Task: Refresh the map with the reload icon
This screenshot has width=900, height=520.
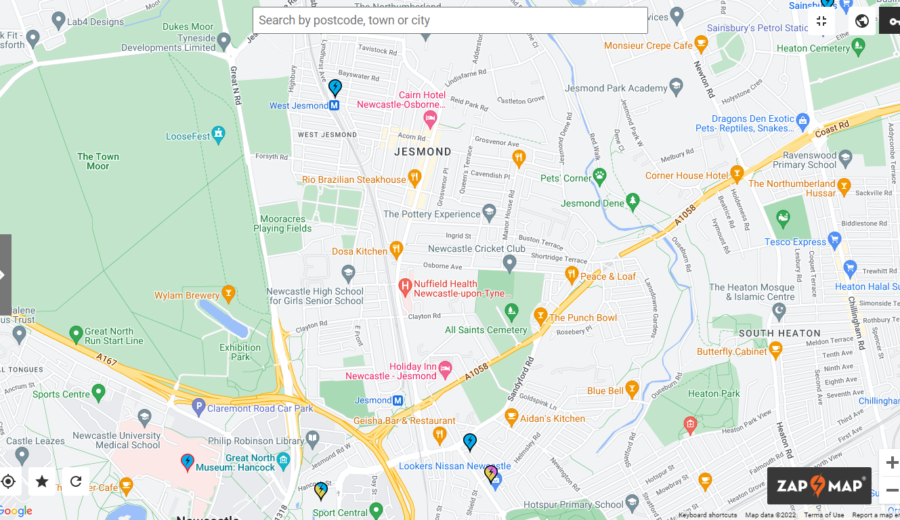Action: 76,482
